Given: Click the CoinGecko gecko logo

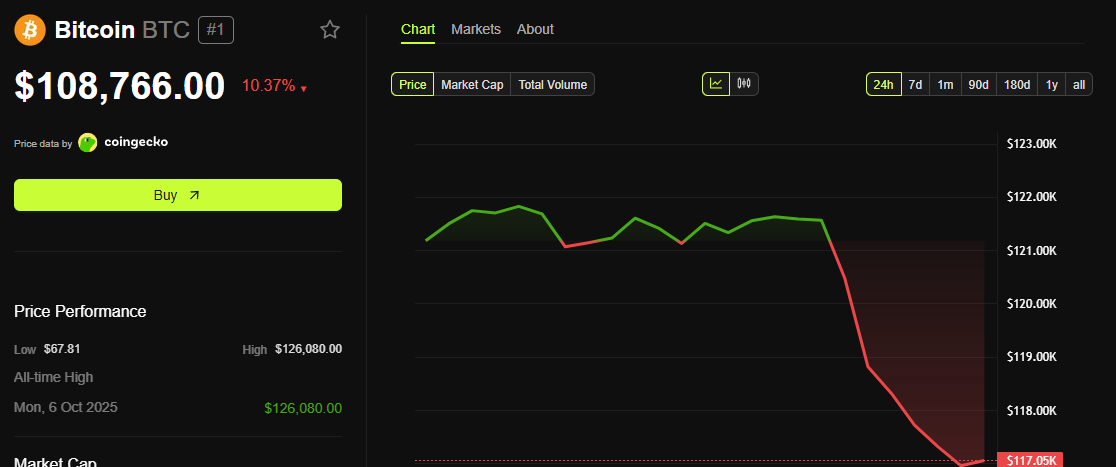Looking at the screenshot, I should 88,142.
